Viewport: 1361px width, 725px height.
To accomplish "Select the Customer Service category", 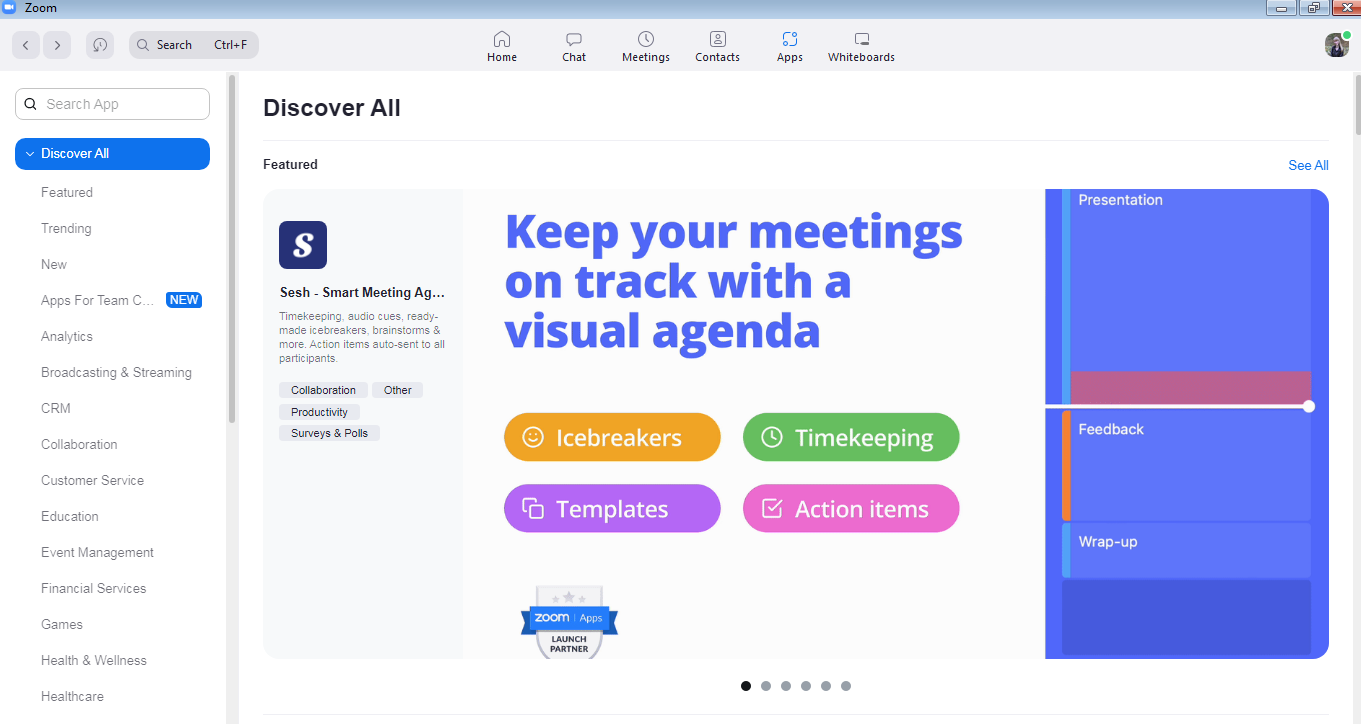I will [92, 480].
